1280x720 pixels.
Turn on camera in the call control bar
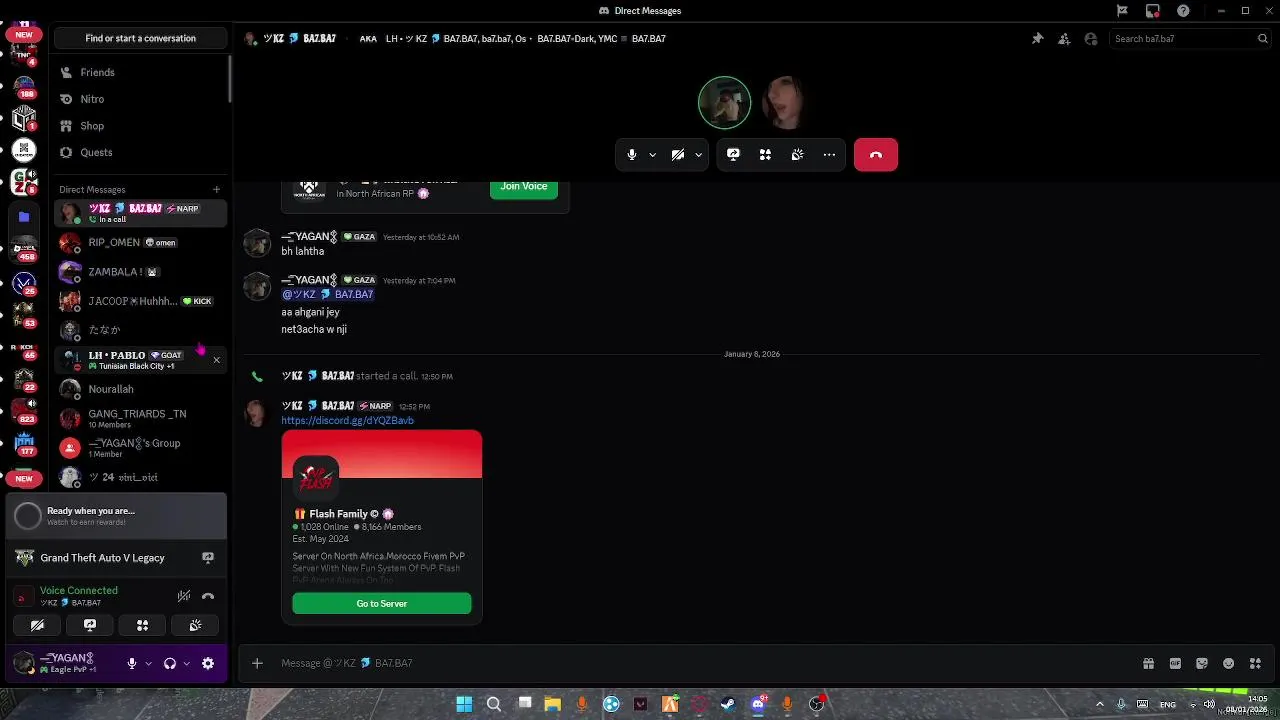pos(677,155)
